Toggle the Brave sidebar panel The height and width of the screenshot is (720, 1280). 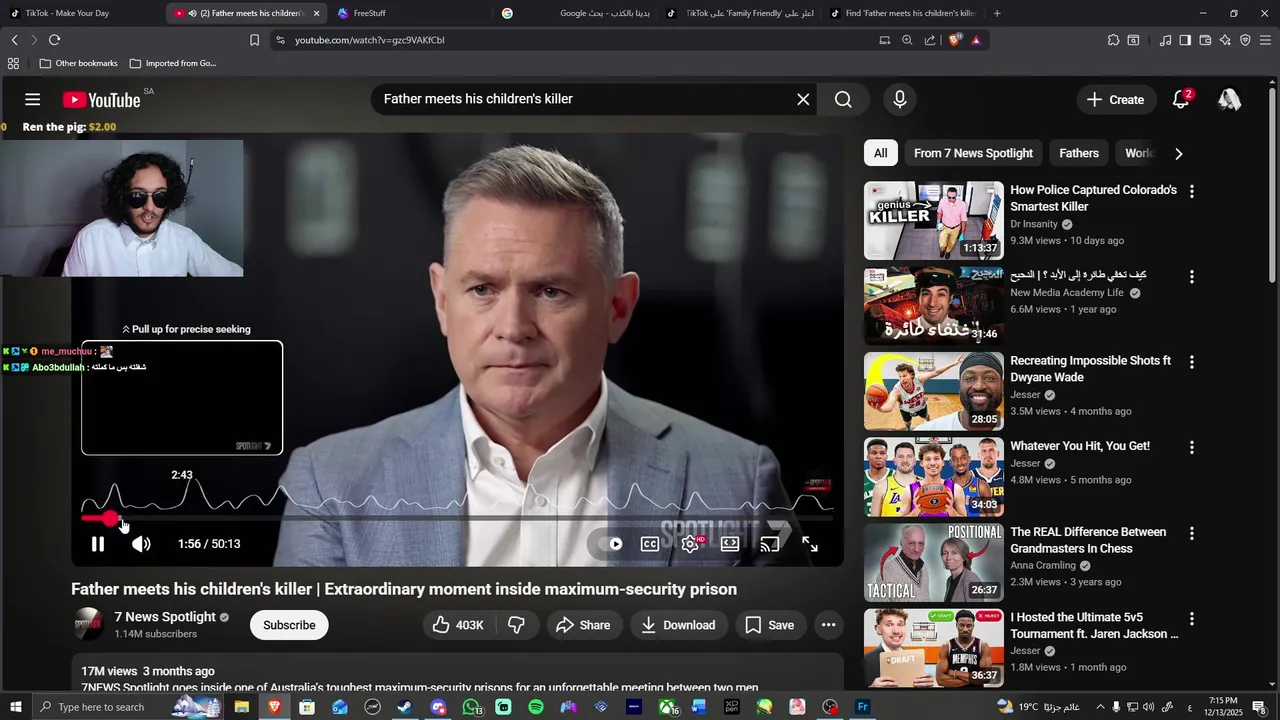click(x=1185, y=40)
